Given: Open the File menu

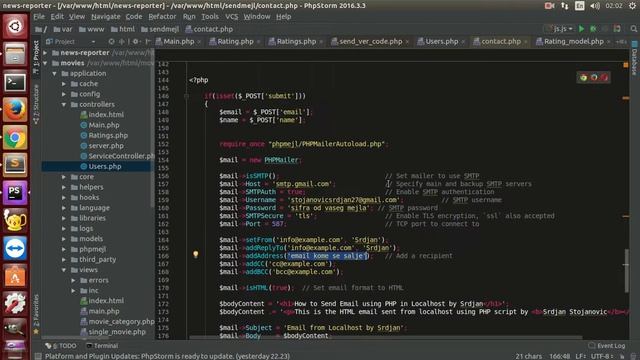Looking at the screenshot, I should pyautogui.click(x=39, y=17).
